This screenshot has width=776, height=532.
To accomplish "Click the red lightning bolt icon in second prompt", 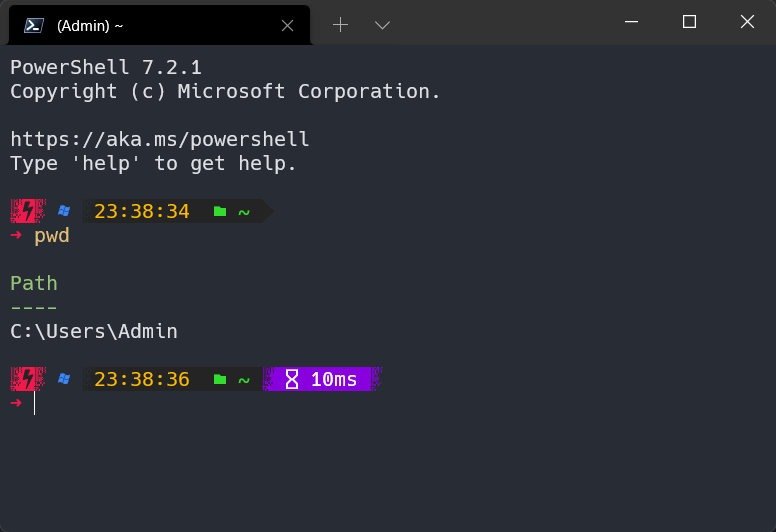I will tap(28, 379).
